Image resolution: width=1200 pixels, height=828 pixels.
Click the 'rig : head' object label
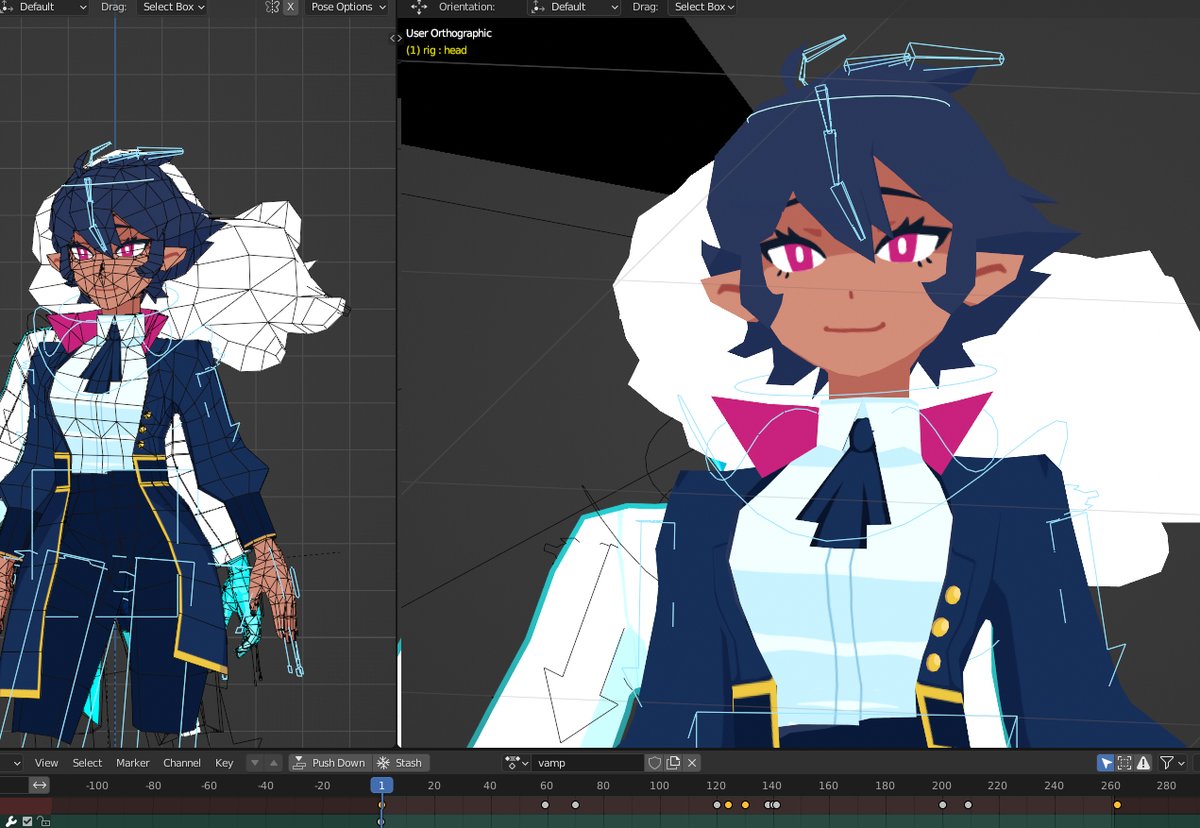coord(436,50)
